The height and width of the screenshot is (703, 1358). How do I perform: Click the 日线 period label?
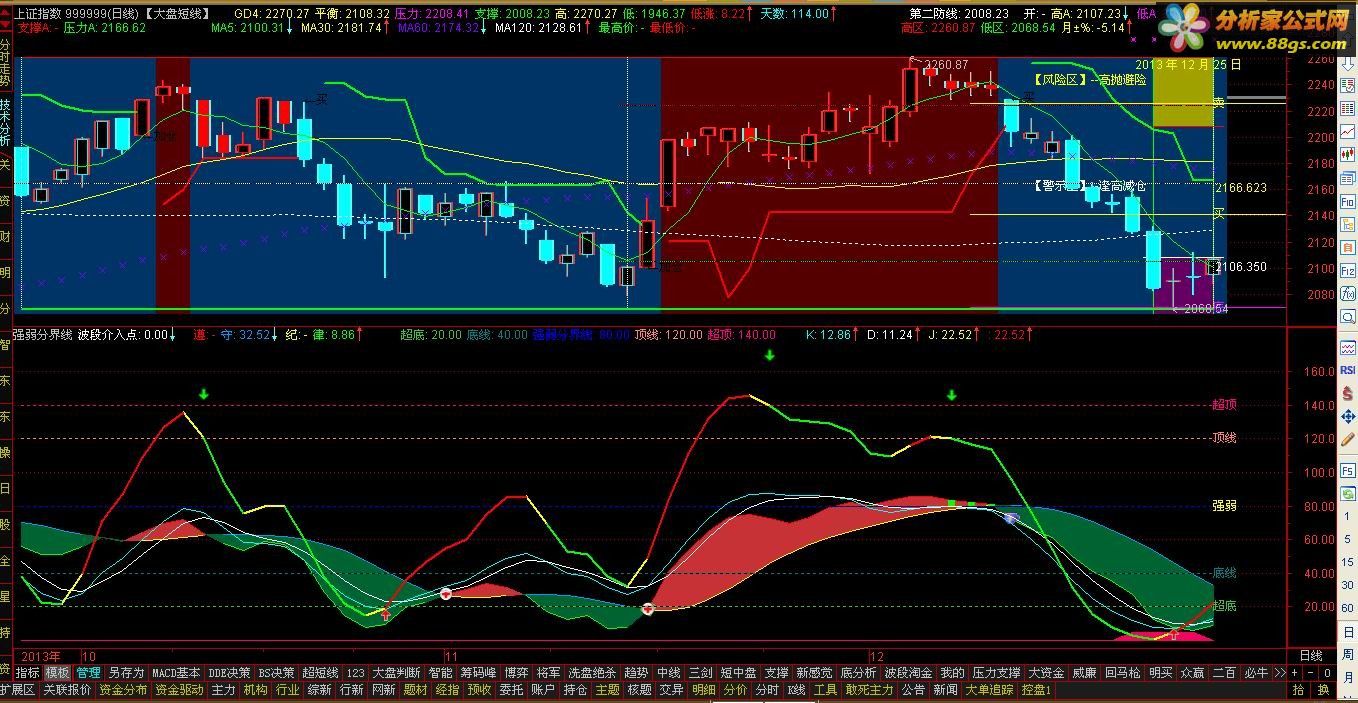[x=1310, y=656]
